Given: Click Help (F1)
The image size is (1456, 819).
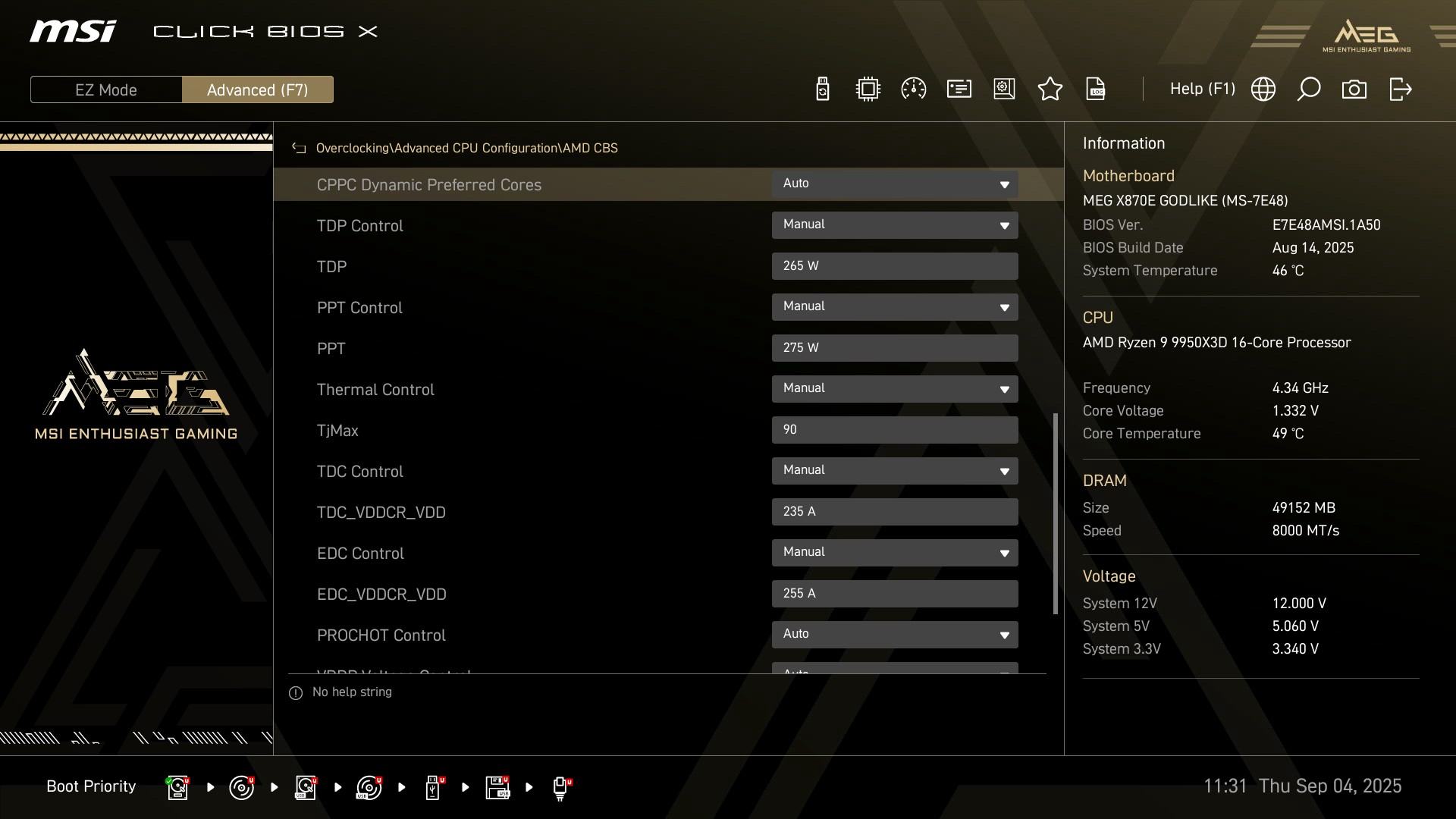Looking at the screenshot, I should tap(1202, 89).
